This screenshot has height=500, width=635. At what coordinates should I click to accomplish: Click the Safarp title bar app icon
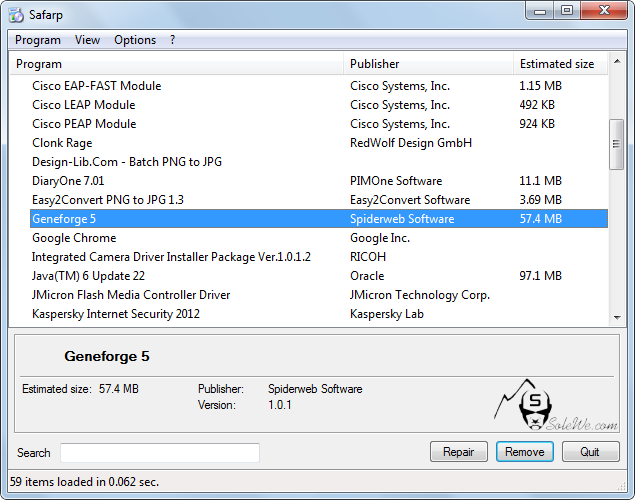(16, 15)
